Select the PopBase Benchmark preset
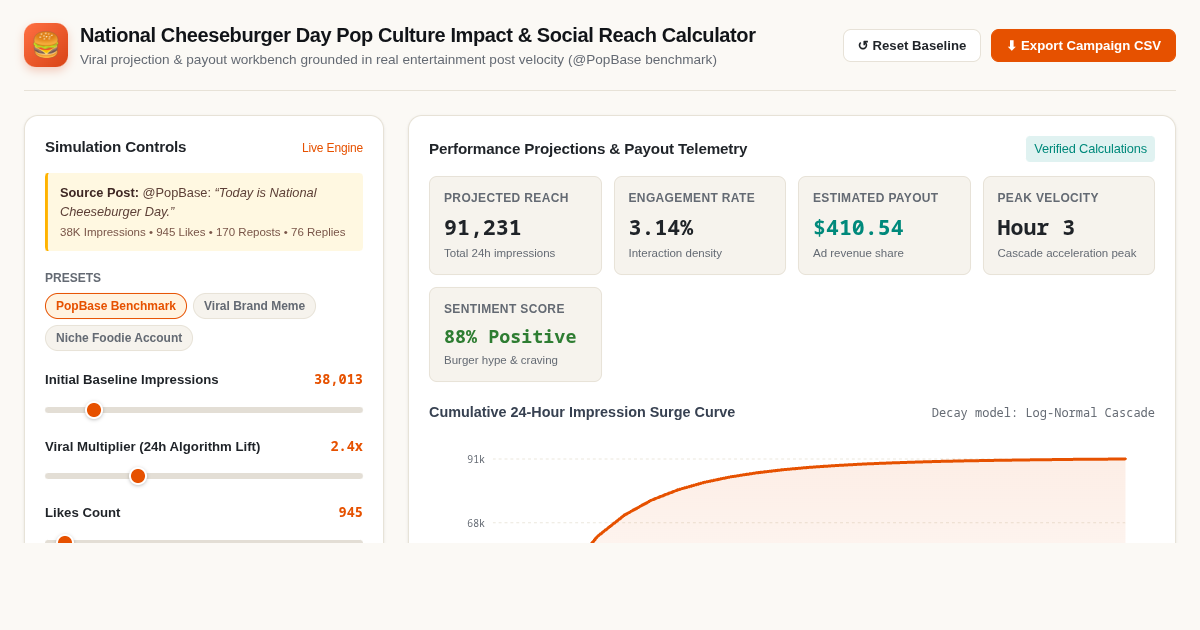This screenshot has height=630, width=1200. (116, 306)
